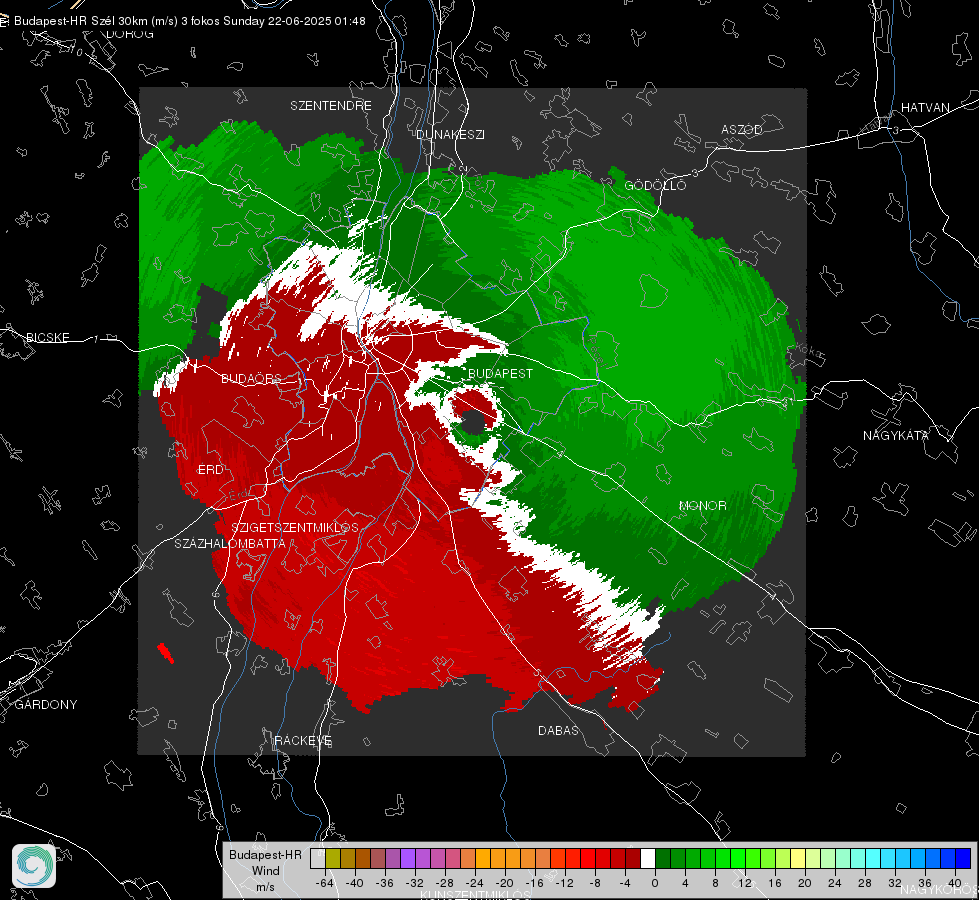Click the deepest blue legend swatch at 40
The height and width of the screenshot is (900, 979).
[x=963, y=859]
